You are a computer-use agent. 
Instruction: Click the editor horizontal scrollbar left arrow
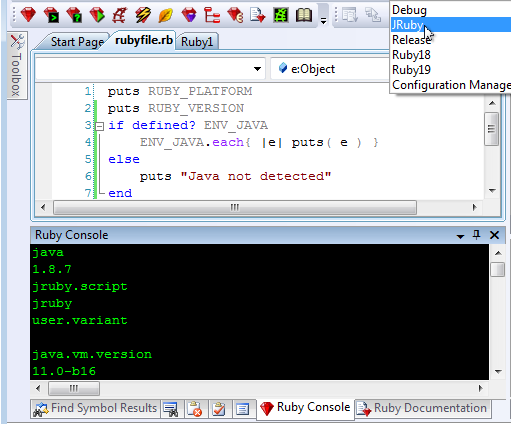(x=43, y=207)
